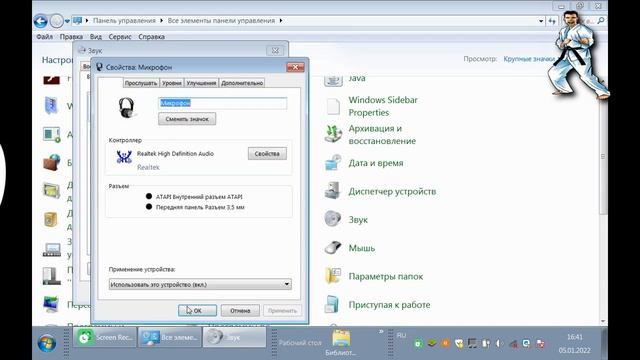
Task: Click the RU language indicator on the taskbar
Action: click(401, 335)
